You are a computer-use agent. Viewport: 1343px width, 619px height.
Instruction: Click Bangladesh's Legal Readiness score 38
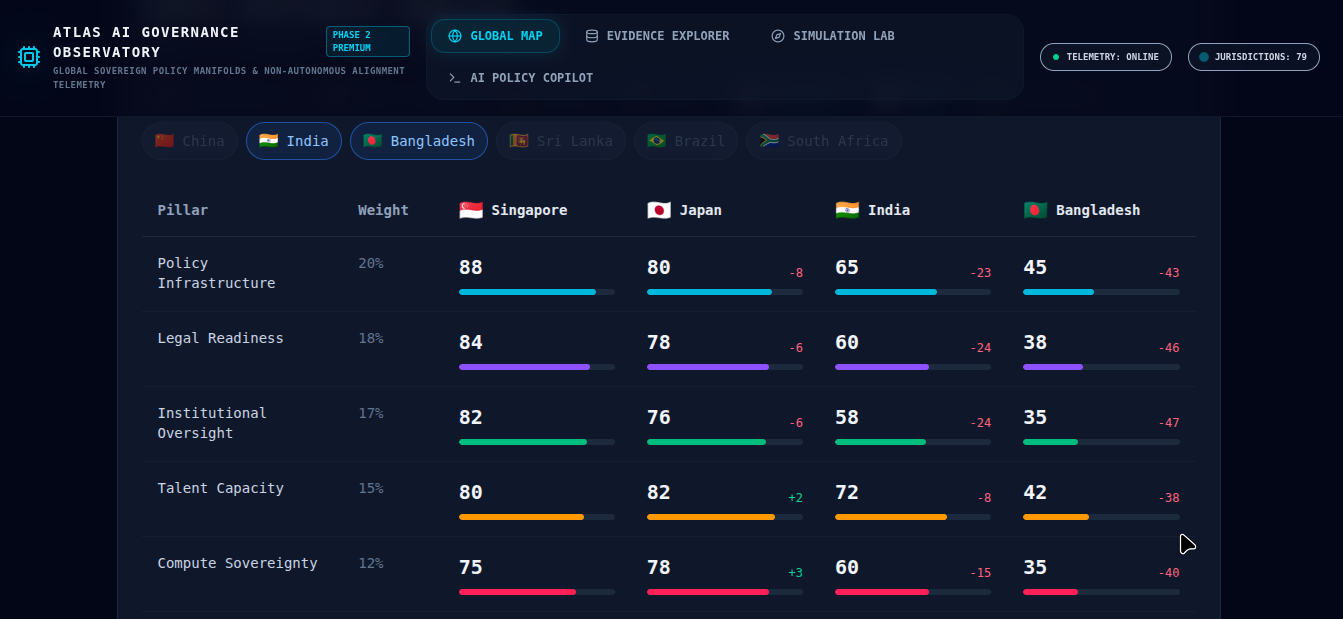pyautogui.click(x=1035, y=343)
